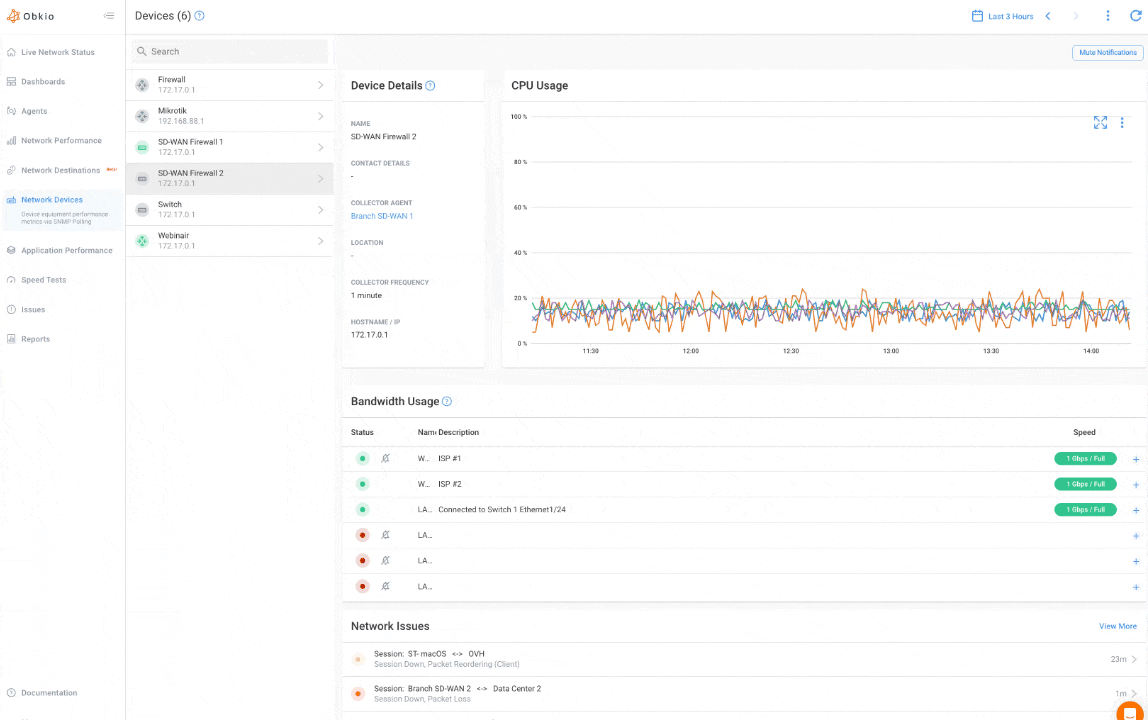The width and height of the screenshot is (1148, 720).
Task: Expand the CPU Usage chart to fullscreen
Action: point(1100,122)
